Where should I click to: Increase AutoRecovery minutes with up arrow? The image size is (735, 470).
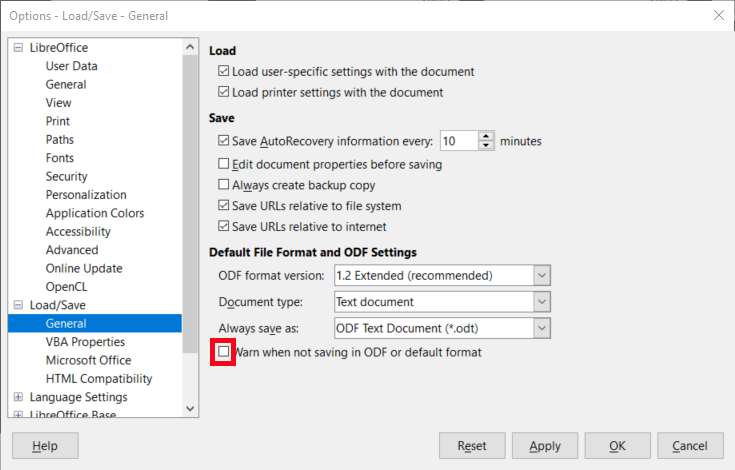(486, 136)
